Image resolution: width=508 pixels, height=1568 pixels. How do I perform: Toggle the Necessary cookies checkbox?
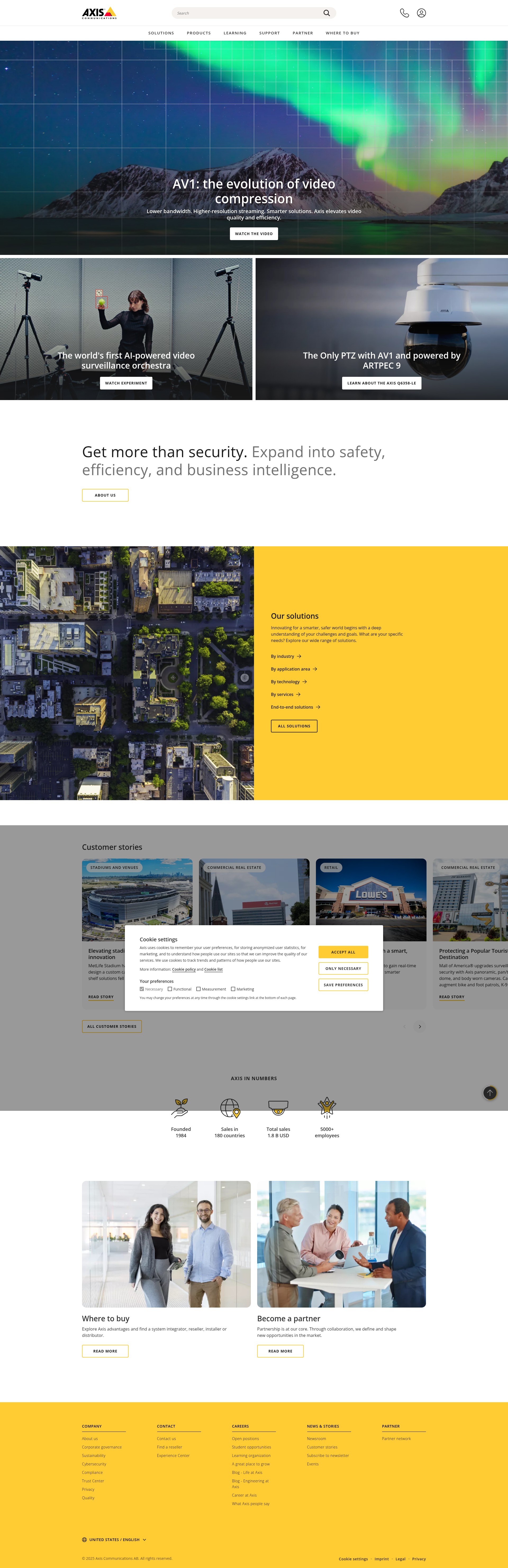click(x=142, y=989)
